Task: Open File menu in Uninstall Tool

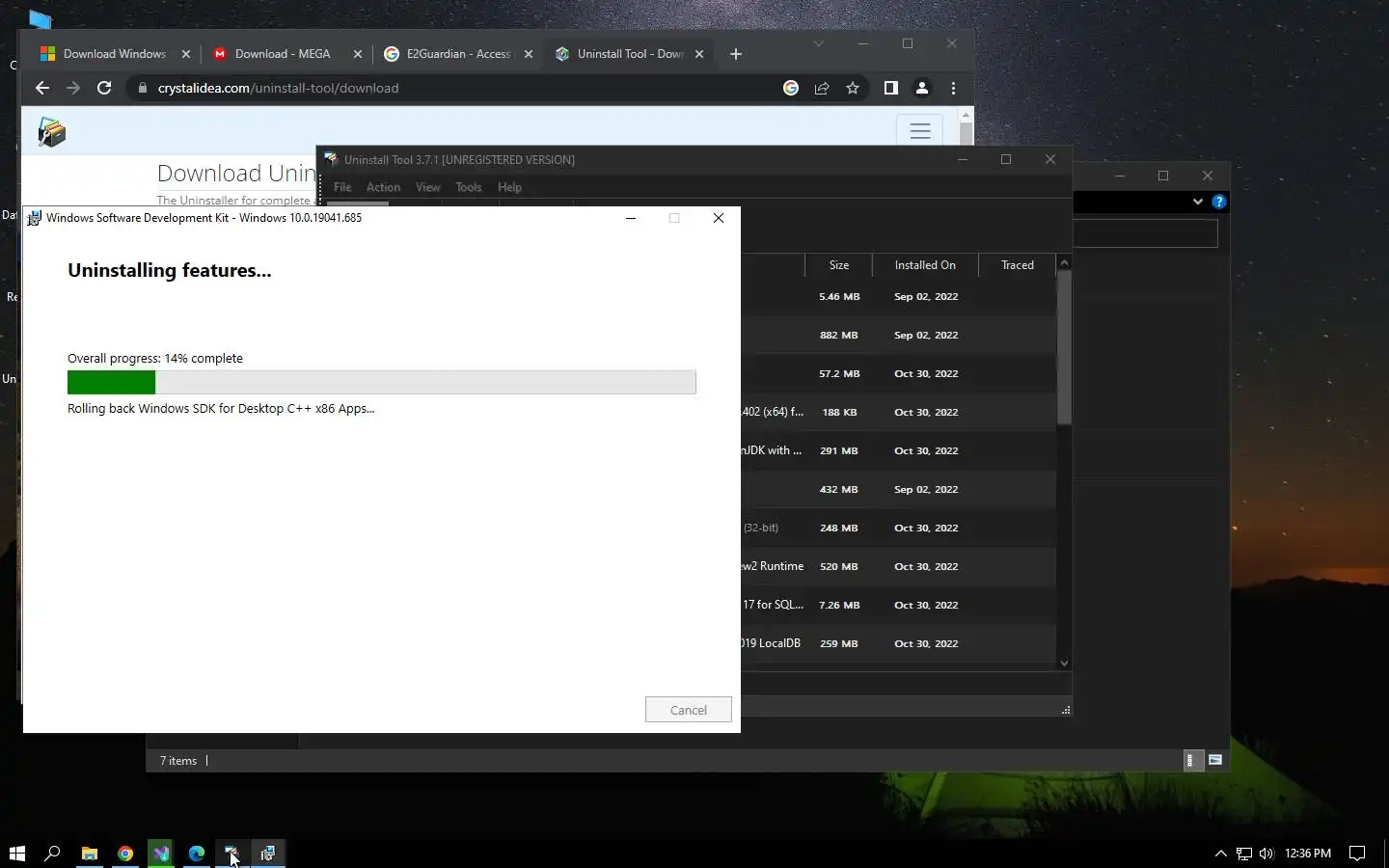Action: click(342, 187)
